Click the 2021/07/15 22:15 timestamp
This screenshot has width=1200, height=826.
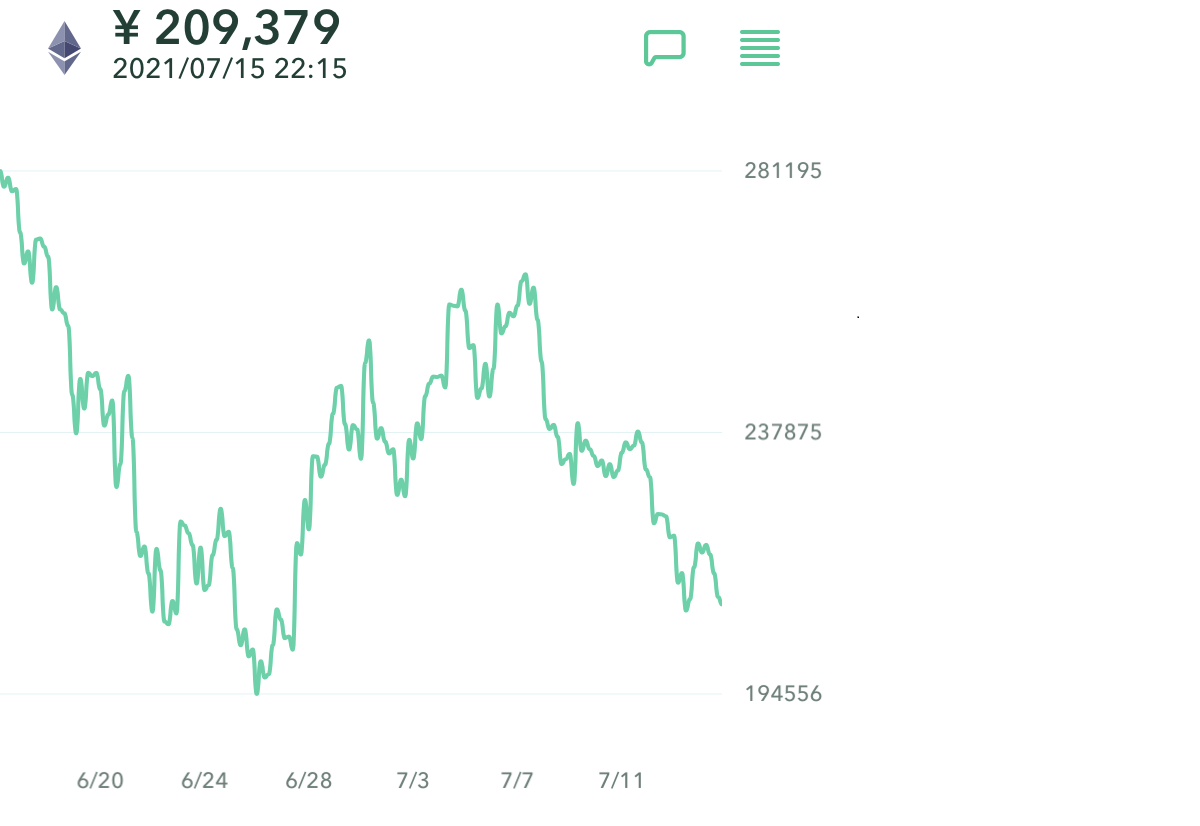tap(230, 68)
